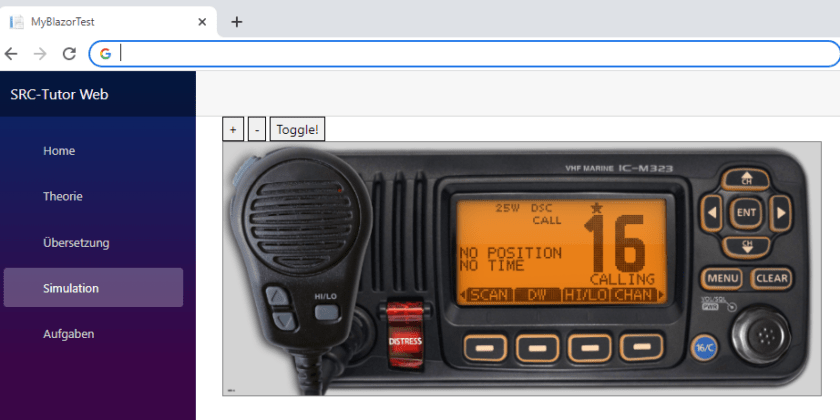Select the MyBlazorTest browser tab
The image size is (840, 420).
108,22
